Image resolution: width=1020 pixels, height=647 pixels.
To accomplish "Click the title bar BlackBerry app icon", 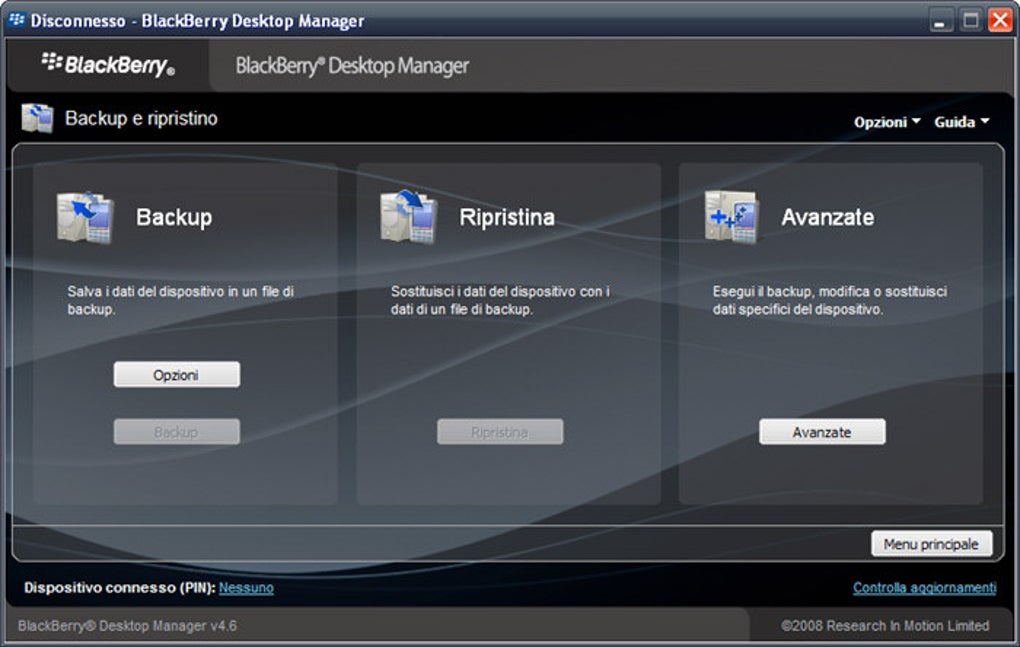I will [16, 20].
